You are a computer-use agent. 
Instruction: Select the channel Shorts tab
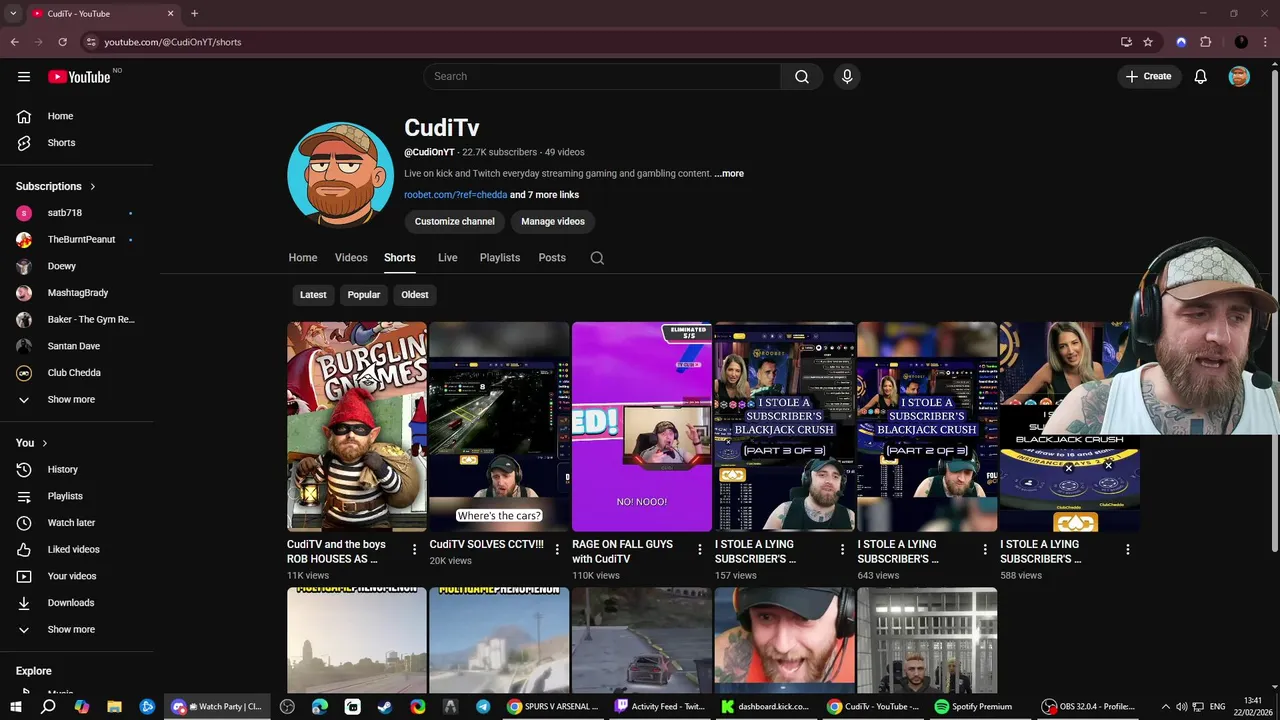(400, 258)
